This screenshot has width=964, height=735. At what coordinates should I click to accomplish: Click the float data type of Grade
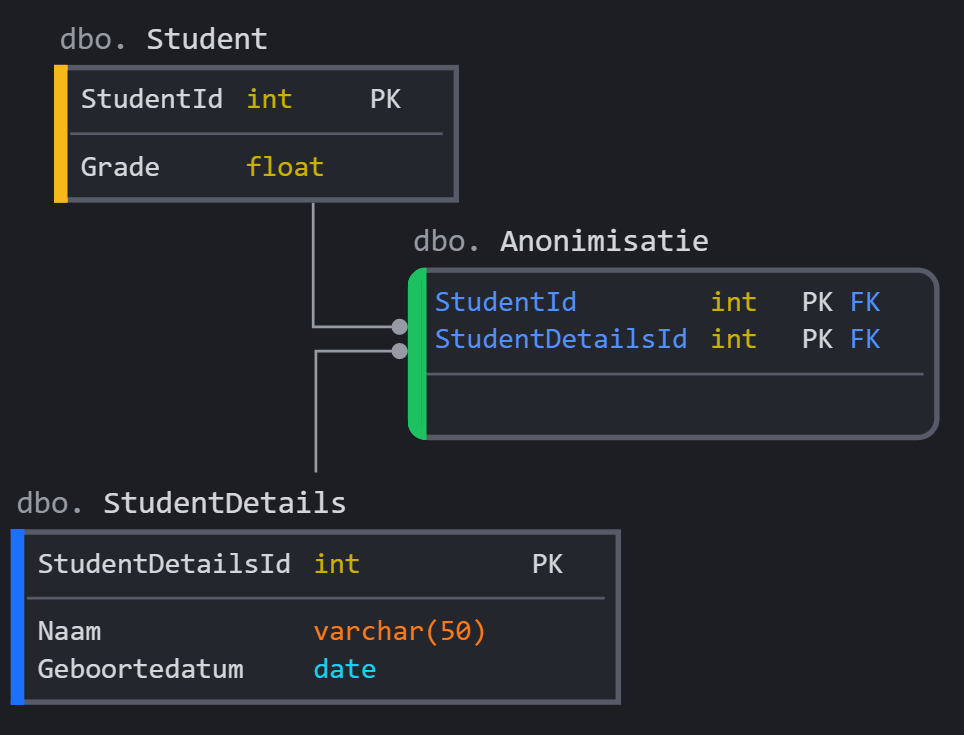tap(285, 166)
